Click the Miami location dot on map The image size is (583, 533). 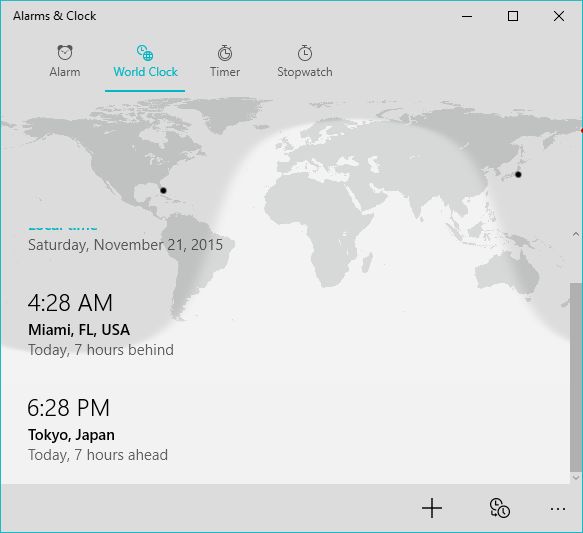(x=163, y=191)
